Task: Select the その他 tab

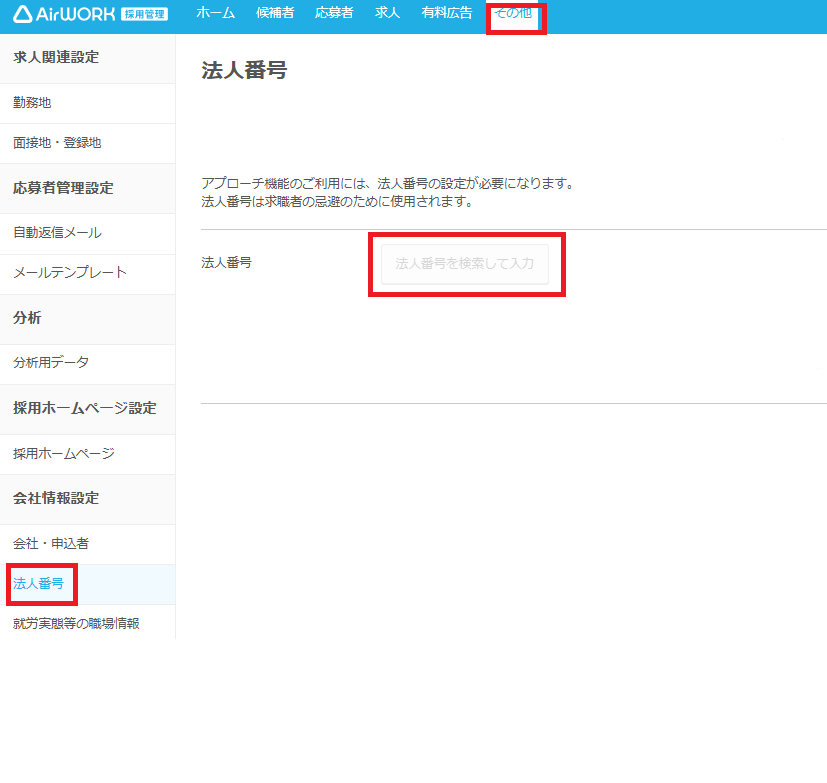Action: tap(513, 13)
